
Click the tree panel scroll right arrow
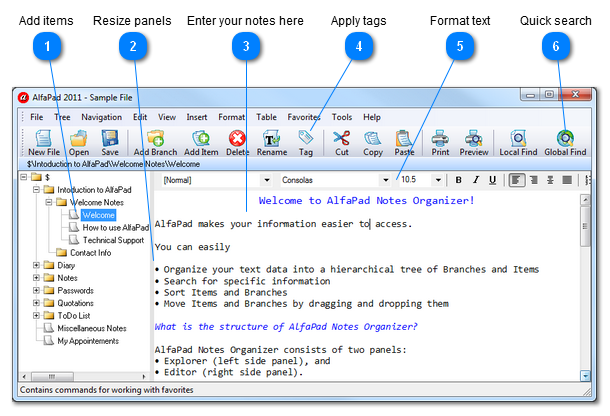point(144,376)
